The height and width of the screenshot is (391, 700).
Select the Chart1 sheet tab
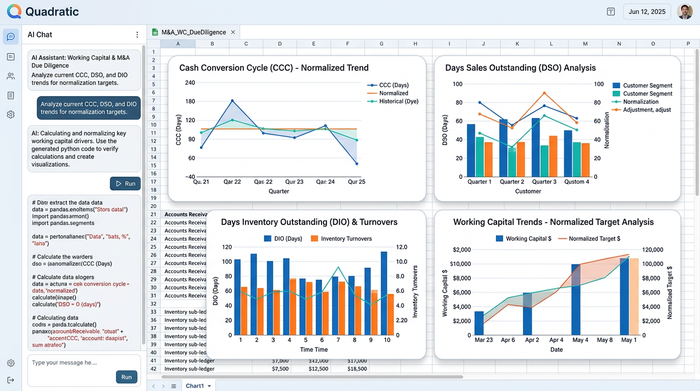coord(198,386)
